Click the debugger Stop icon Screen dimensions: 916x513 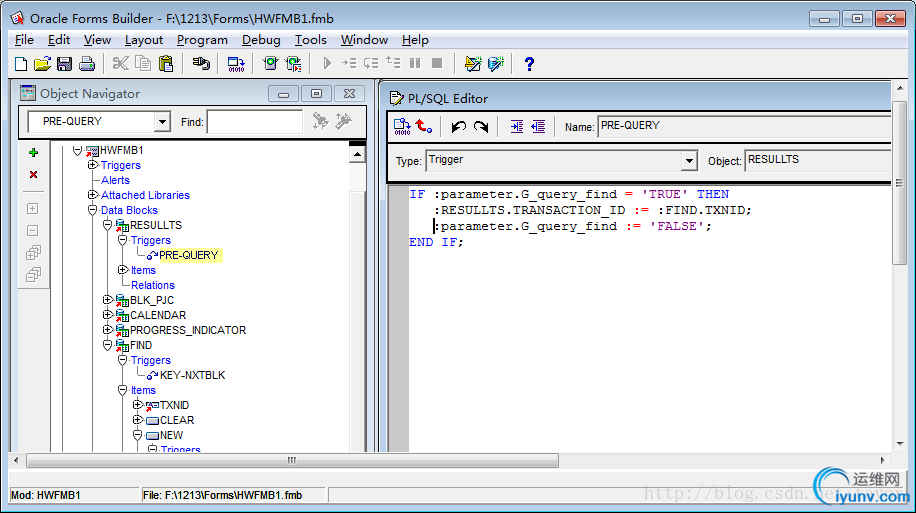(437, 63)
